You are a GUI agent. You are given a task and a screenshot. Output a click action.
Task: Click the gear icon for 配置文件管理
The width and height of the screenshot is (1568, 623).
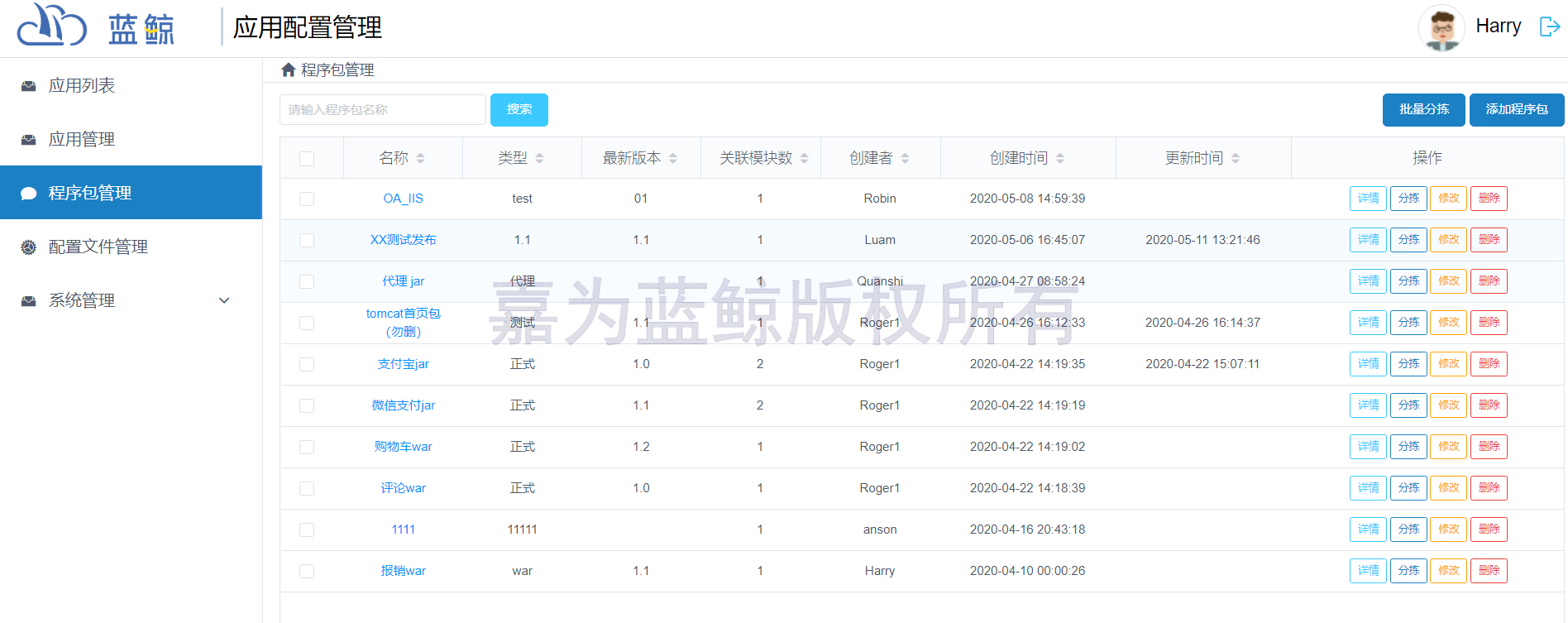[x=29, y=247]
